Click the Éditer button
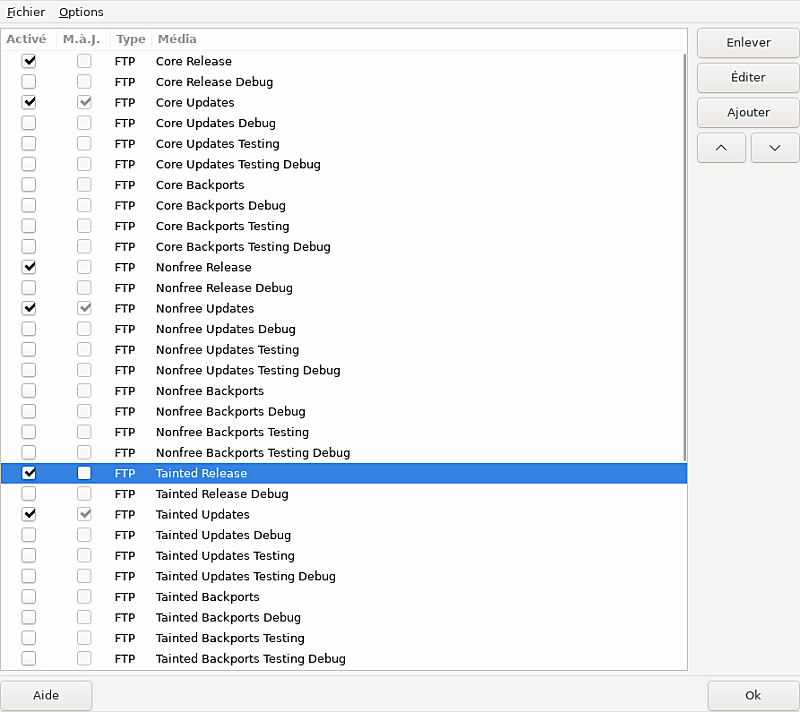 pos(747,77)
